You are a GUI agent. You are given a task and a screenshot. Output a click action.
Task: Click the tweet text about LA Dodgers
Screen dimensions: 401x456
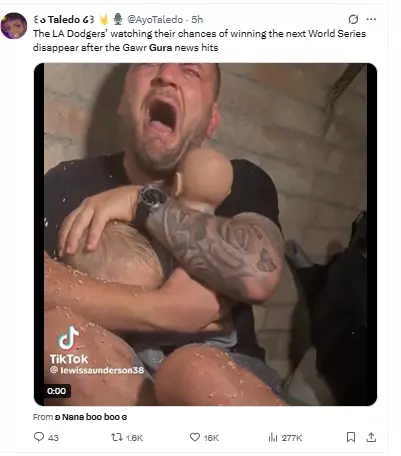point(199,41)
